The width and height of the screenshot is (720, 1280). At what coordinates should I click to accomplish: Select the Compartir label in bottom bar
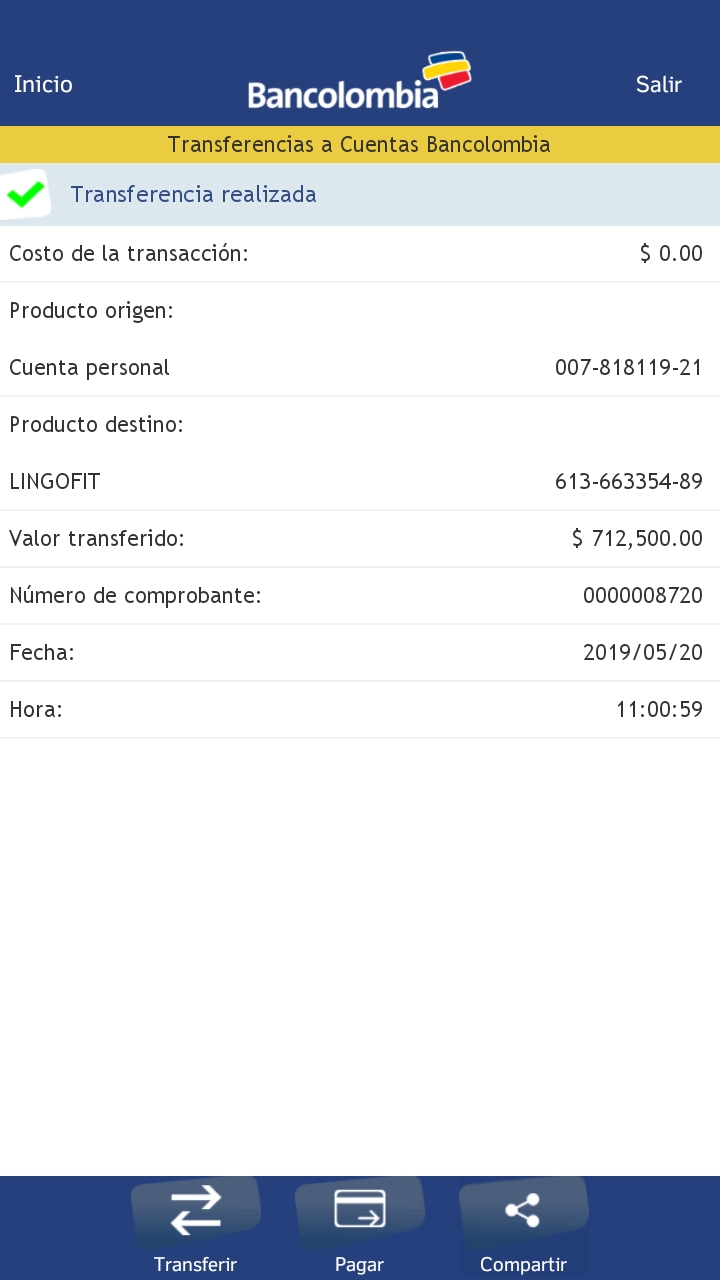pos(523,1265)
